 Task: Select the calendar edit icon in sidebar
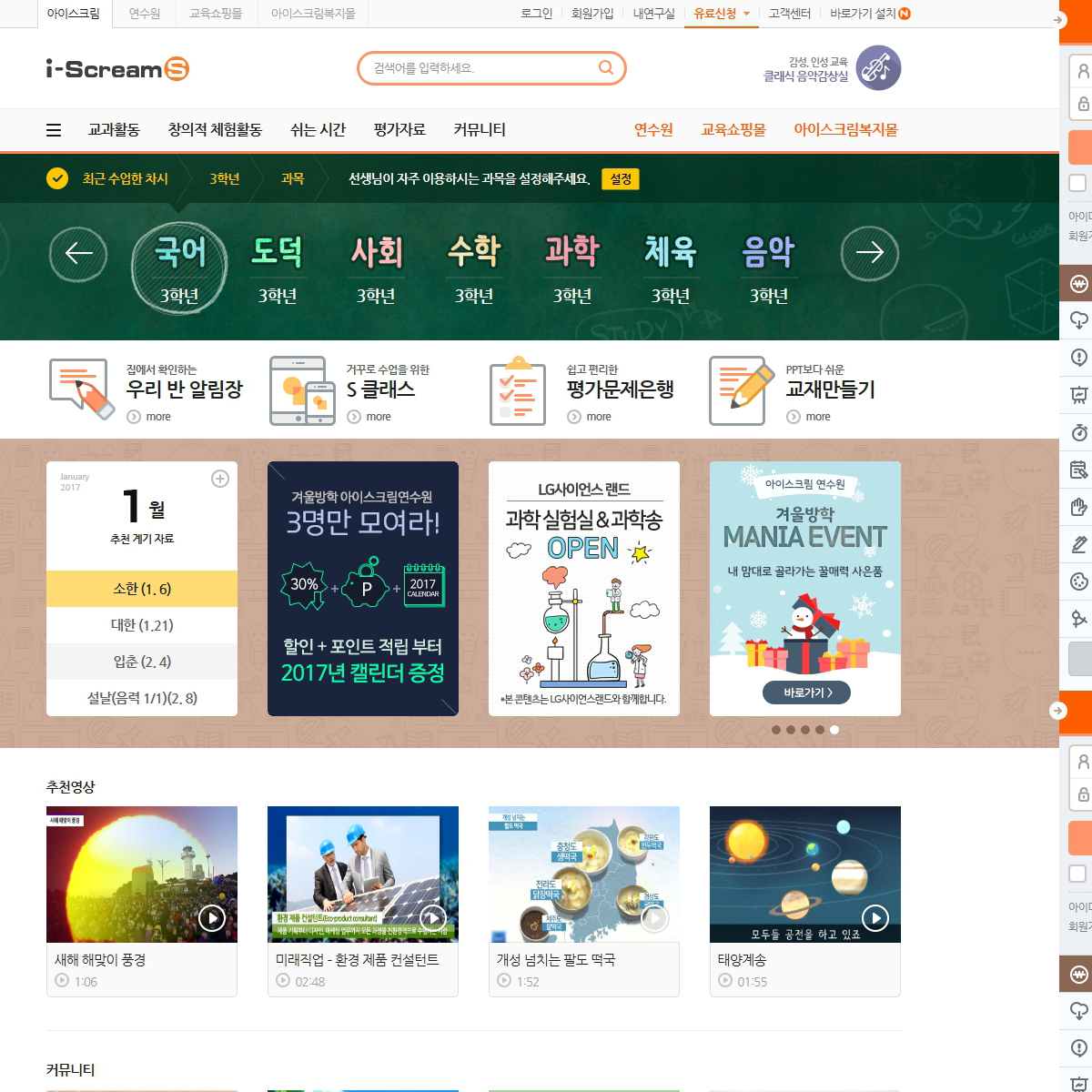pyautogui.click(x=1079, y=470)
